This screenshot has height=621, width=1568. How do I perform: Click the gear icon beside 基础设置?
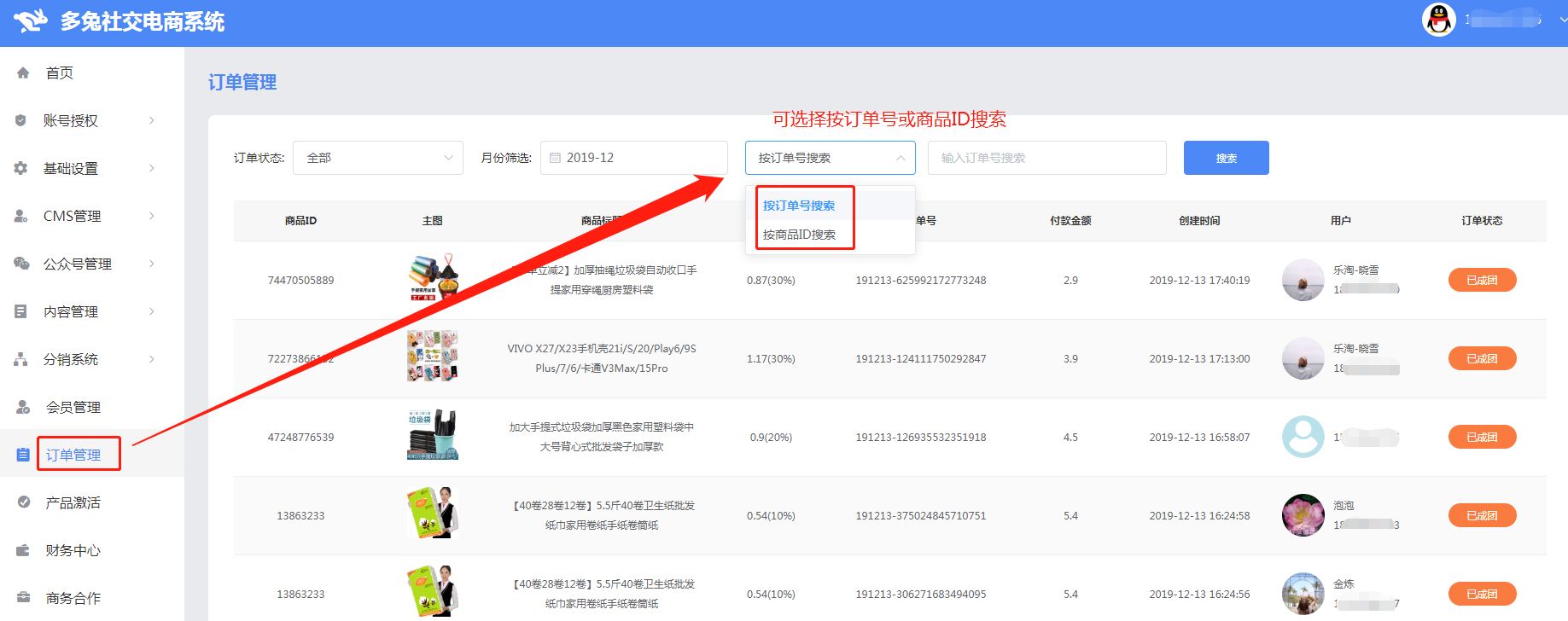pyautogui.click(x=20, y=168)
